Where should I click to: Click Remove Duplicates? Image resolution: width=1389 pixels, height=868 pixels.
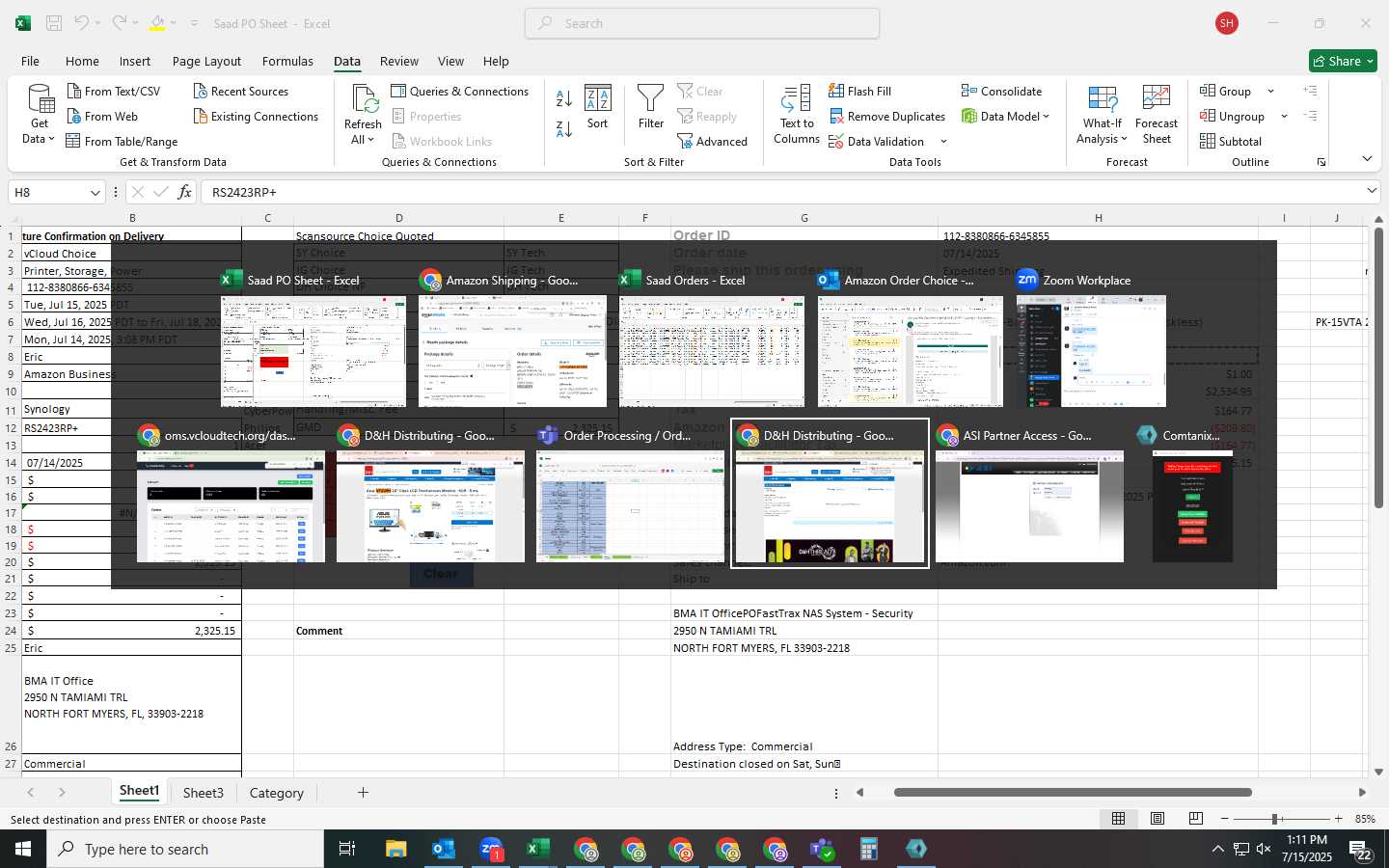[886, 116]
